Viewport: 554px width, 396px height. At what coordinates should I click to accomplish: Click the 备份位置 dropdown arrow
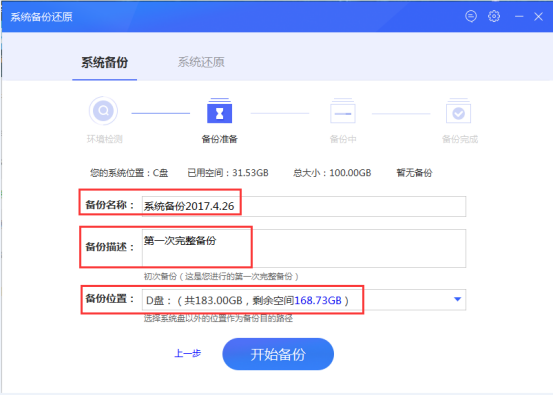[x=457, y=299]
